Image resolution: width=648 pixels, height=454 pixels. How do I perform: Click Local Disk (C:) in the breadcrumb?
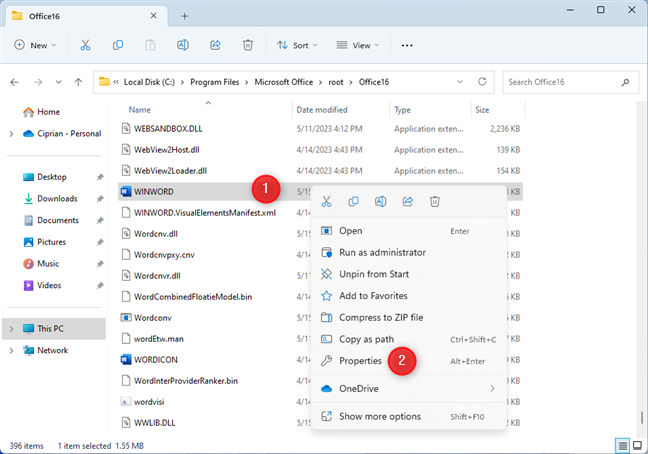coord(149,82)
